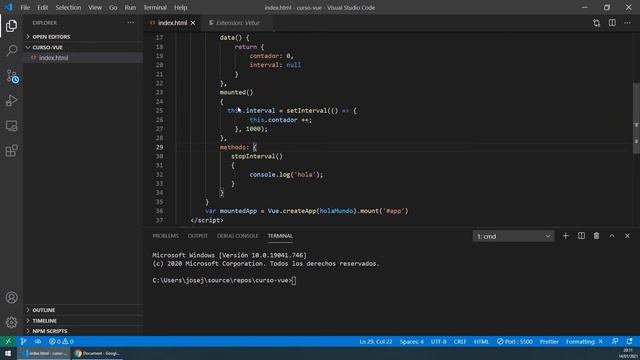Open the Run menu
640x360 pixels.
[x=130, y=7]
